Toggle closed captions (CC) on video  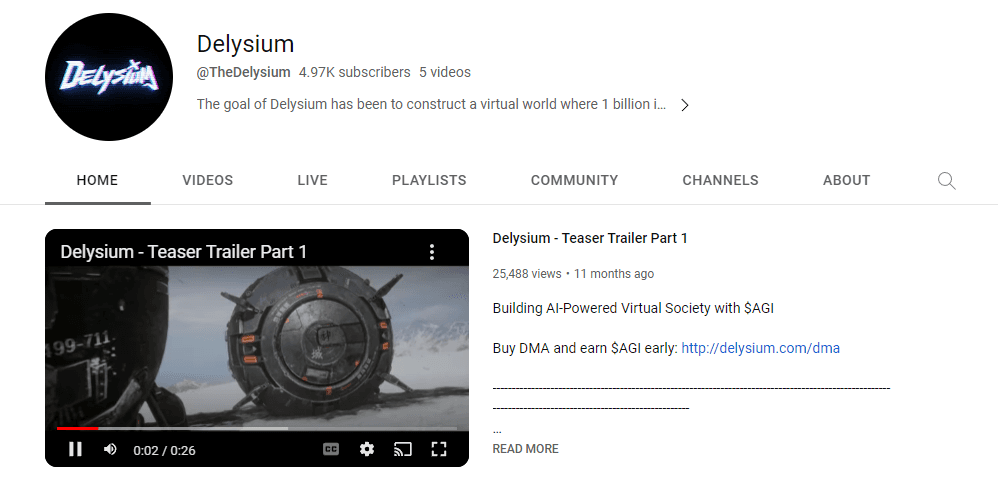[331, 449]
